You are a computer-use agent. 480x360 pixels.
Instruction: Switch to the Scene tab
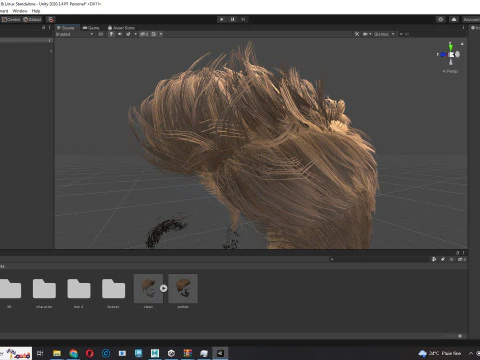point(66,28)
